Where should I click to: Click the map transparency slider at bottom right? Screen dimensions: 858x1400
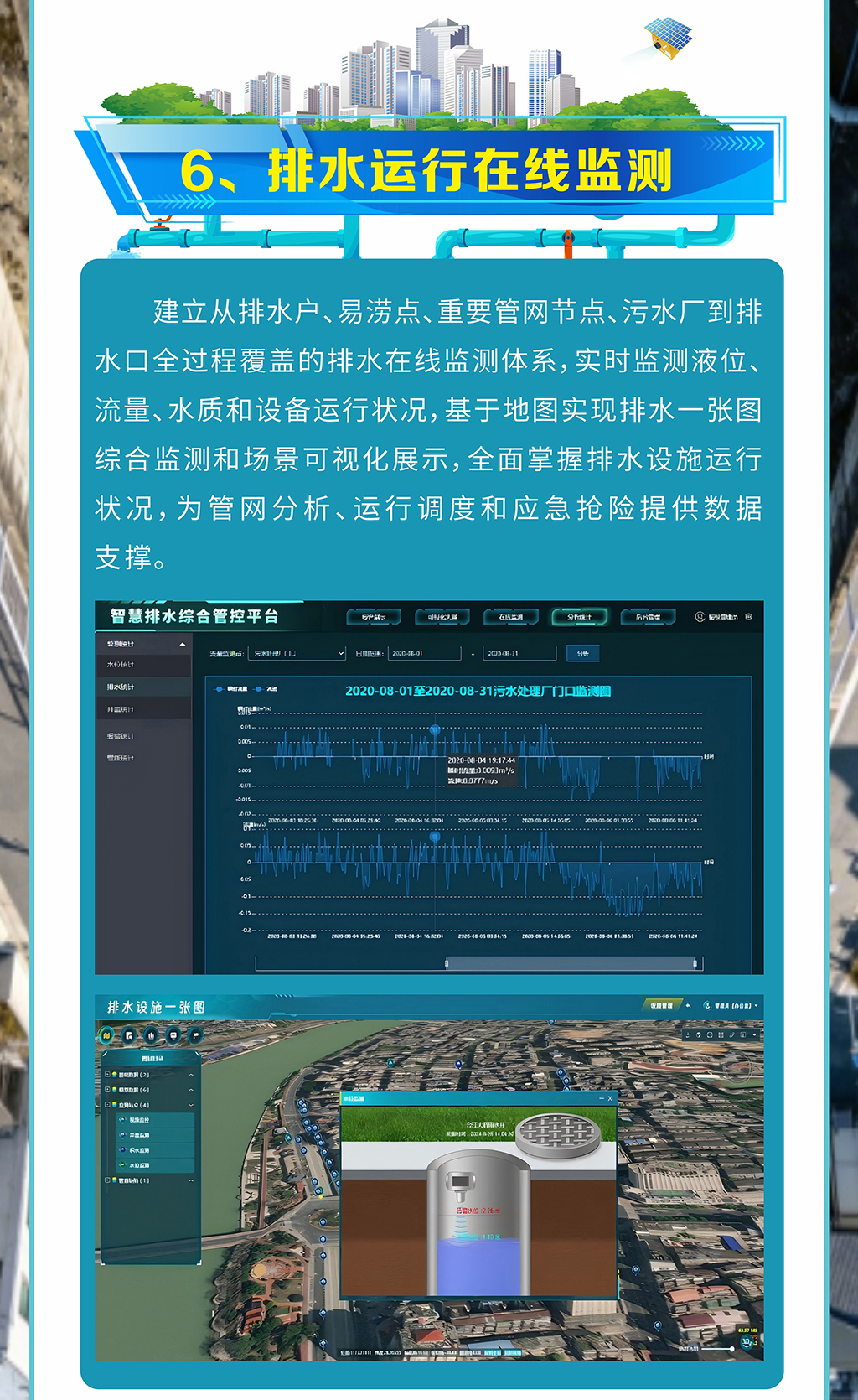click(718, 1349)
